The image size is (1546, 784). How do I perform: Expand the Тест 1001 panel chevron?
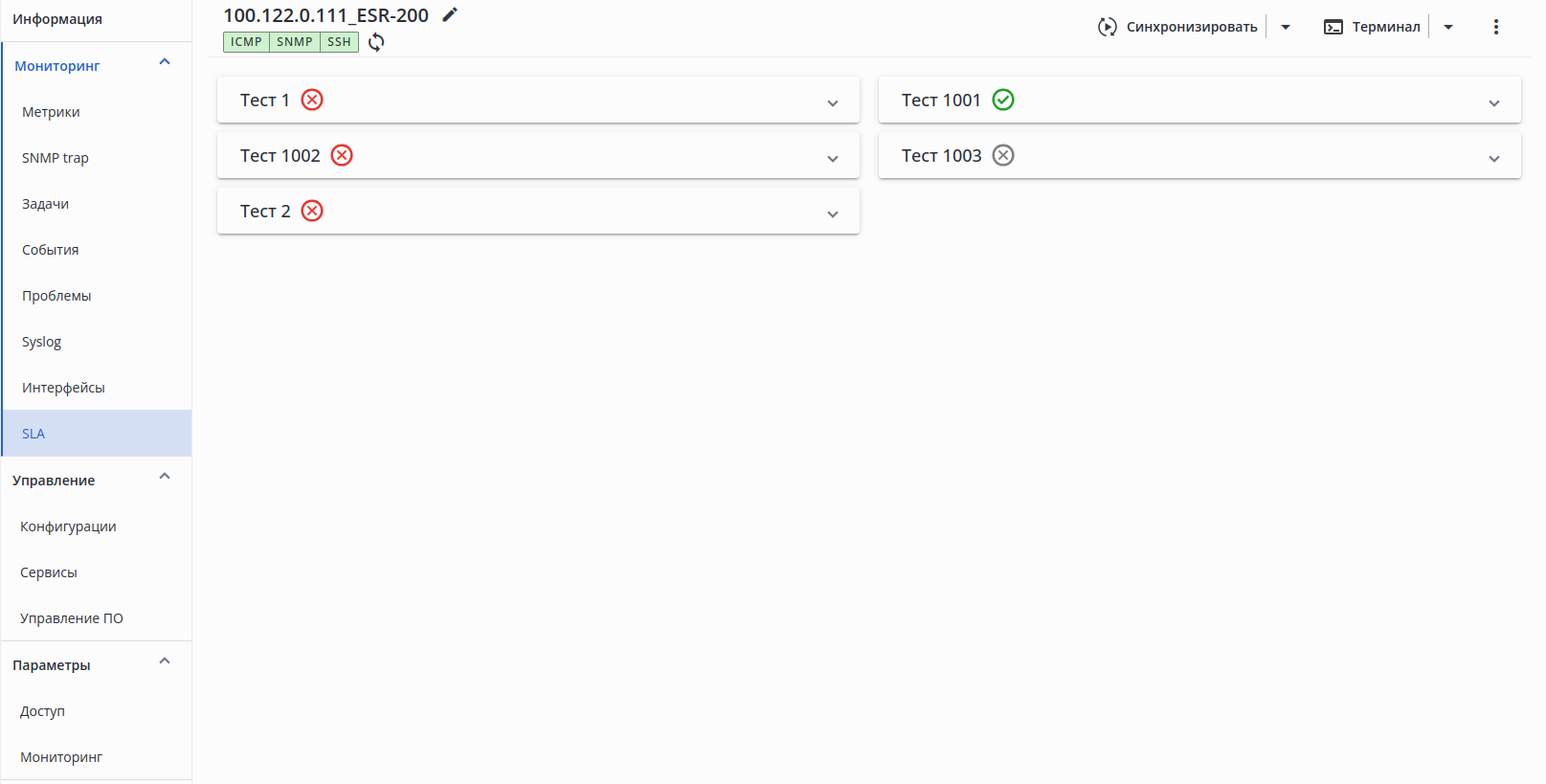1494,103
